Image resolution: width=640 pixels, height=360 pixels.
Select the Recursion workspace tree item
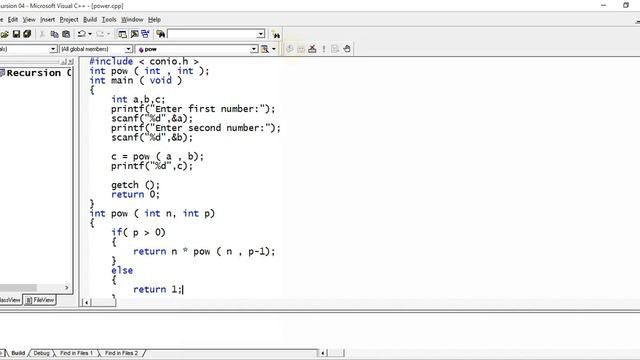coord(36,73)
